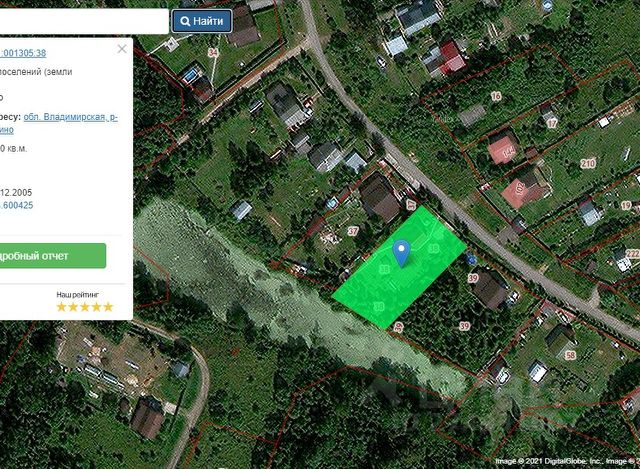Click the magnifier icon in Найти button
This screenshot has width=640, height=469.
tap(185, 21)
